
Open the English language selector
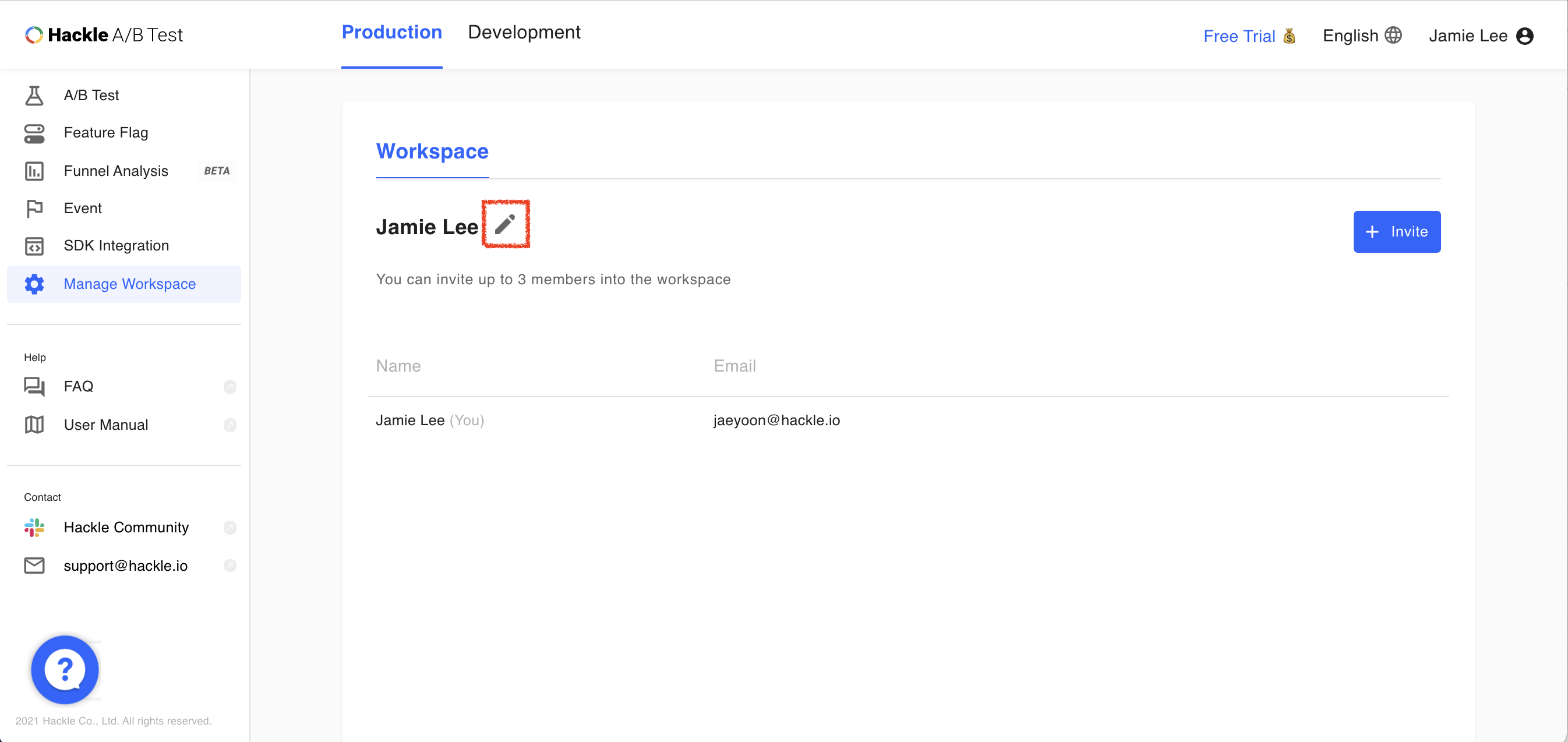[1361, 36]
